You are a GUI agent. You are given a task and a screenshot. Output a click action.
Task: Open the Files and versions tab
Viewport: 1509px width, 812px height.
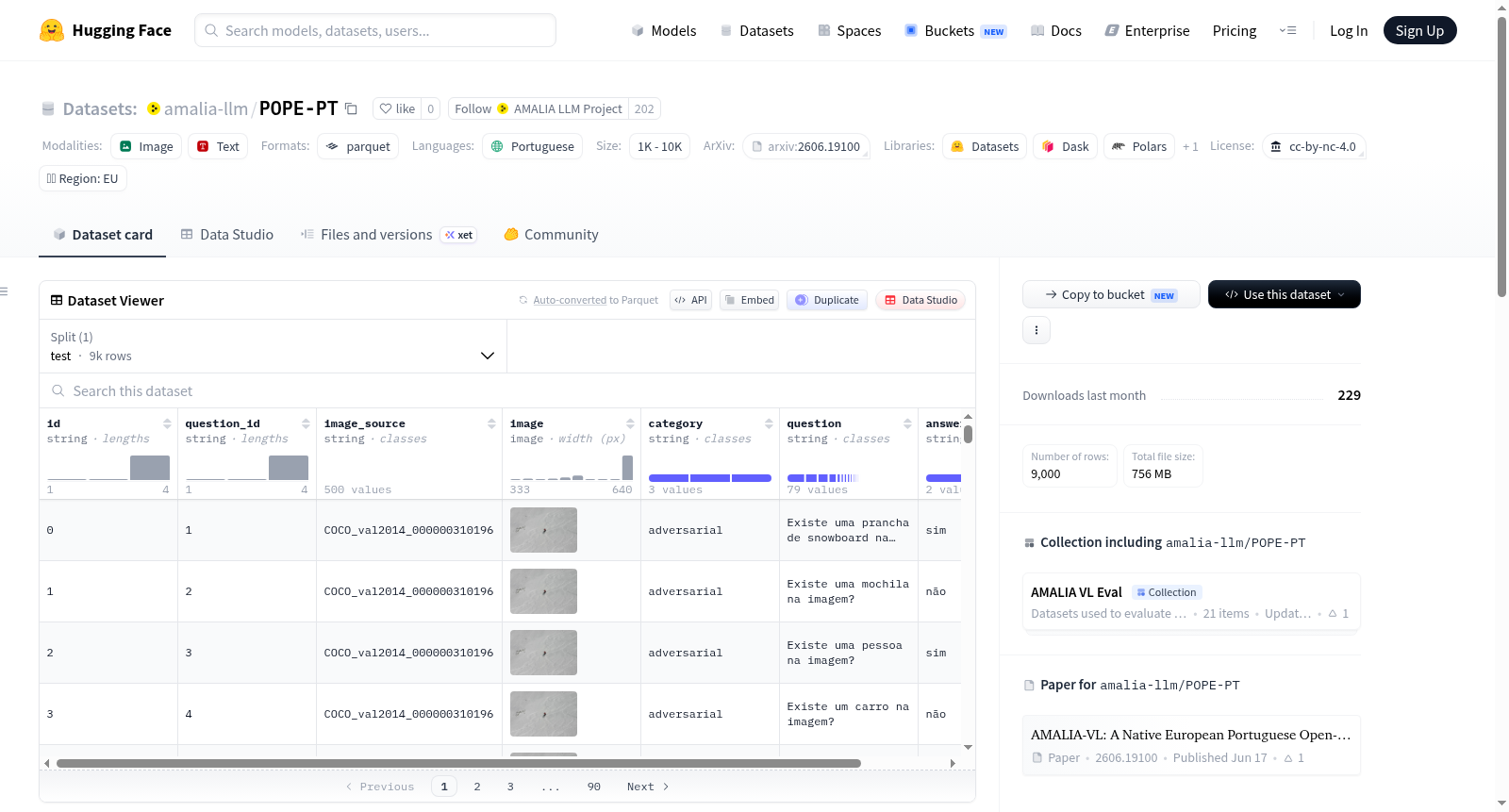click(x=389, y=235)
